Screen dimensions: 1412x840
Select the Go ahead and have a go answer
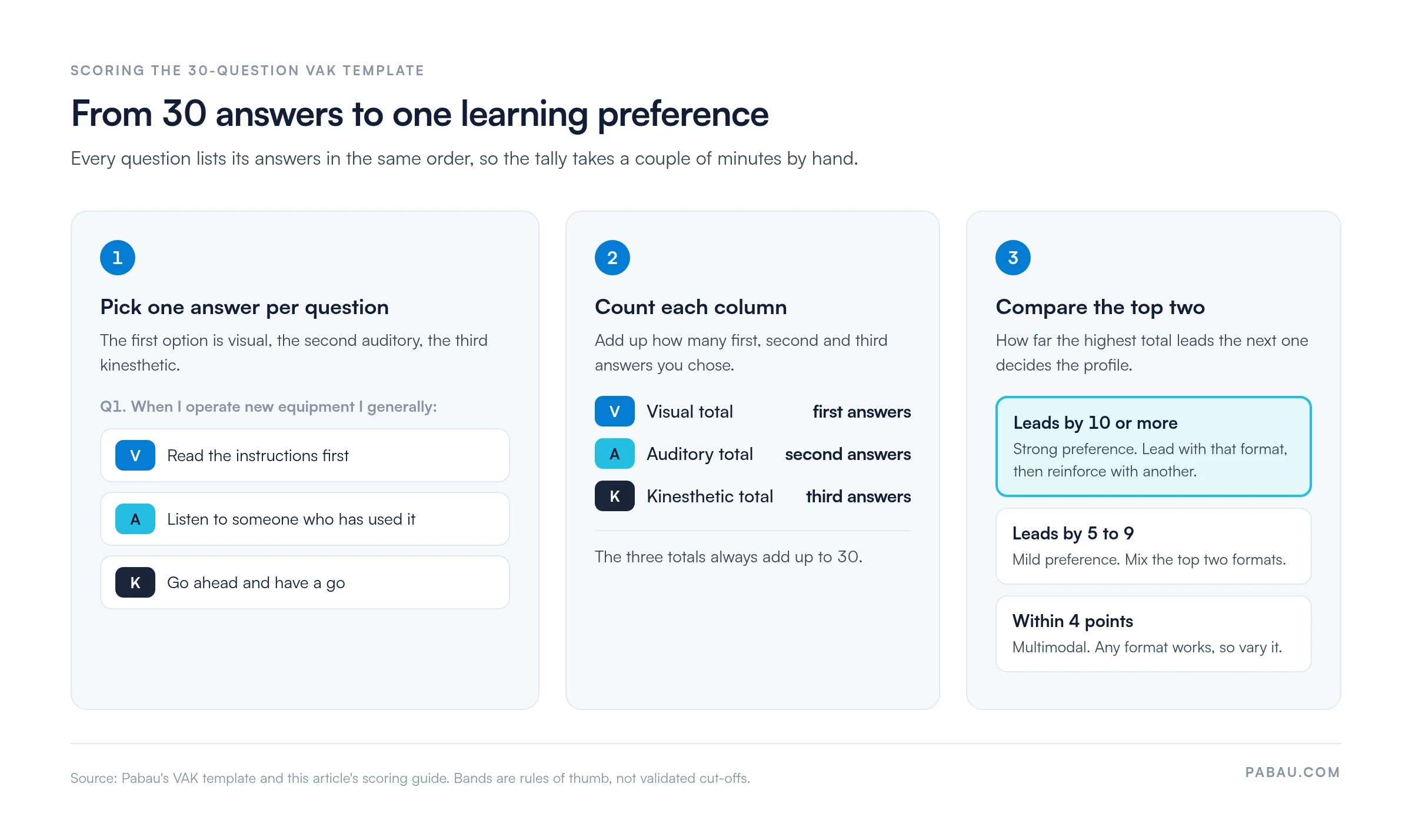[305, 582]
